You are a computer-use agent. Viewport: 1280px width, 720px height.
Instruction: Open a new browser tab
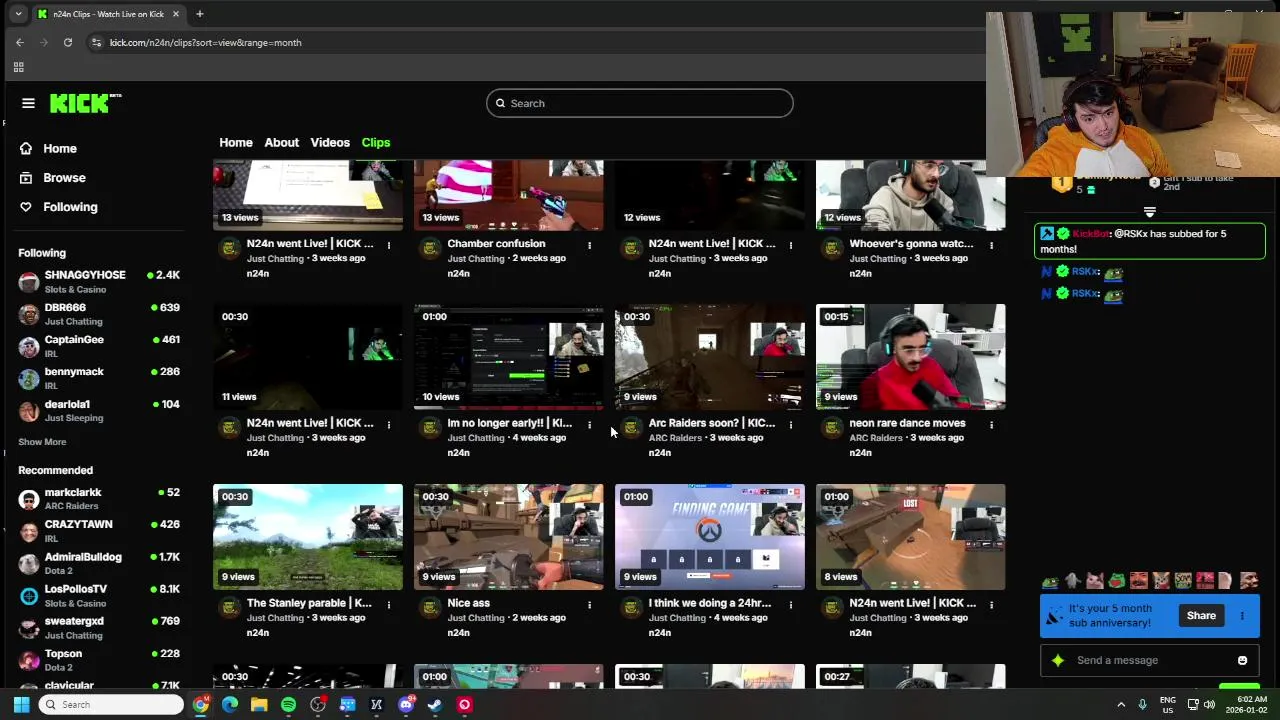pos(199,14)
